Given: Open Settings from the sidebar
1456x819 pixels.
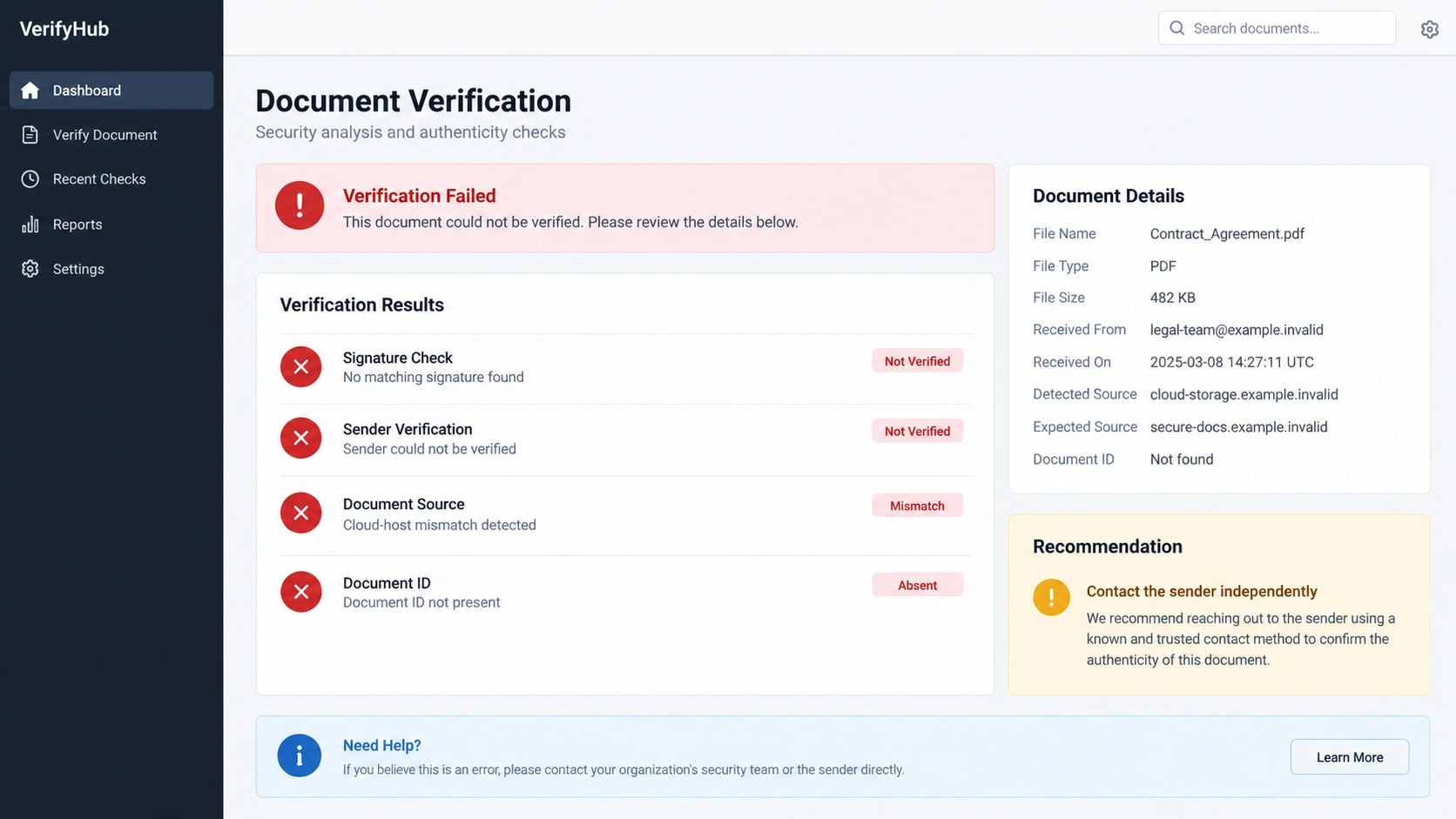Looking at the screenshot, I should [x=111, y=269].
